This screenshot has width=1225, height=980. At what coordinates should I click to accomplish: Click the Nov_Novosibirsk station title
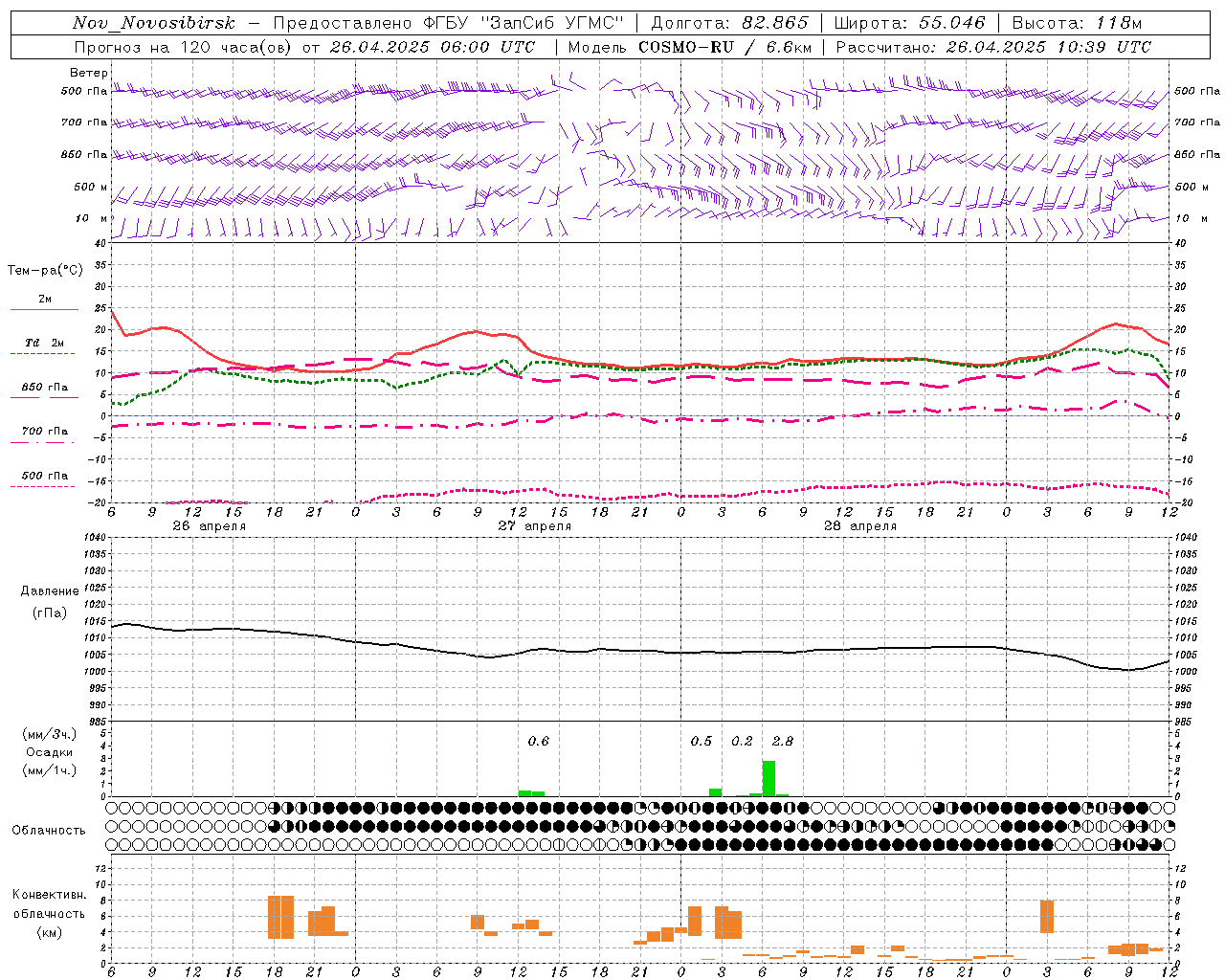click(x=154, y=23)
